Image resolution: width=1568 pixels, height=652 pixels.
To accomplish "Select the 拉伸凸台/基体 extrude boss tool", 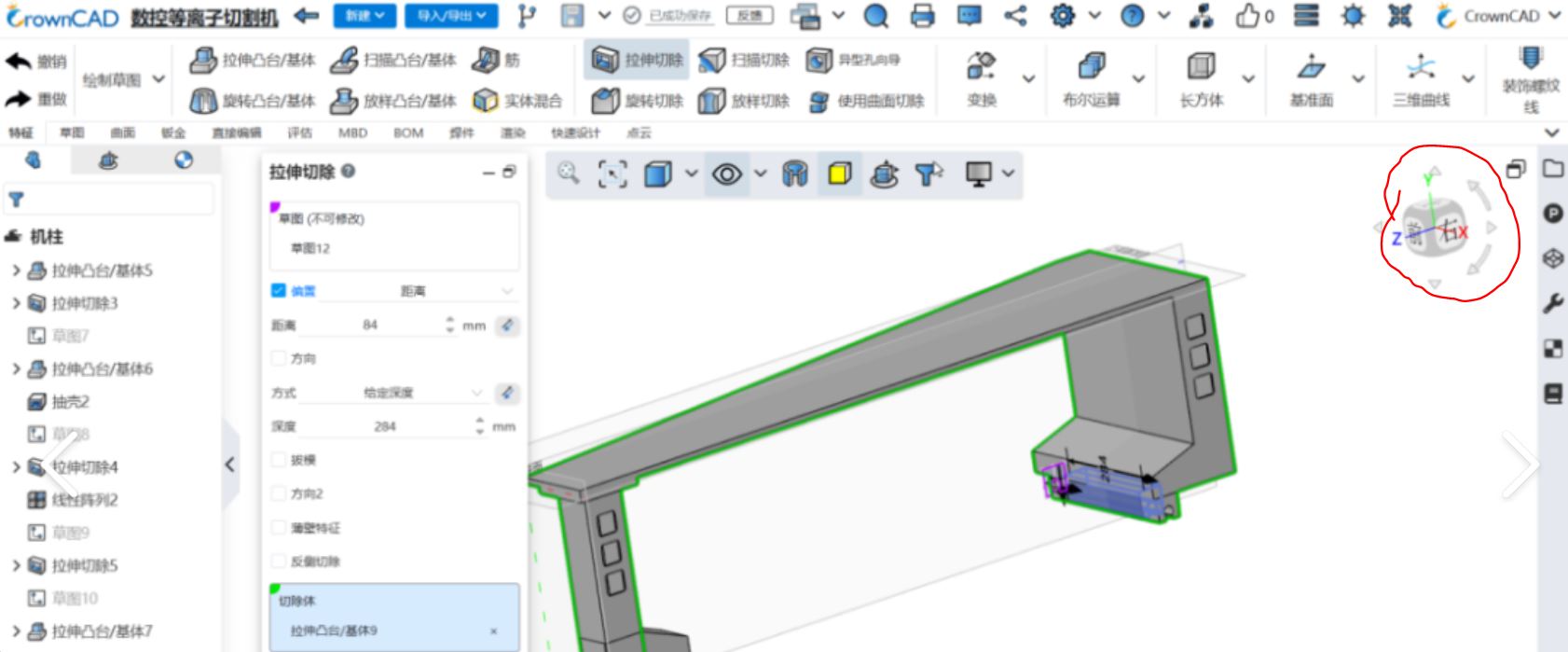I will tap(252, 61).
